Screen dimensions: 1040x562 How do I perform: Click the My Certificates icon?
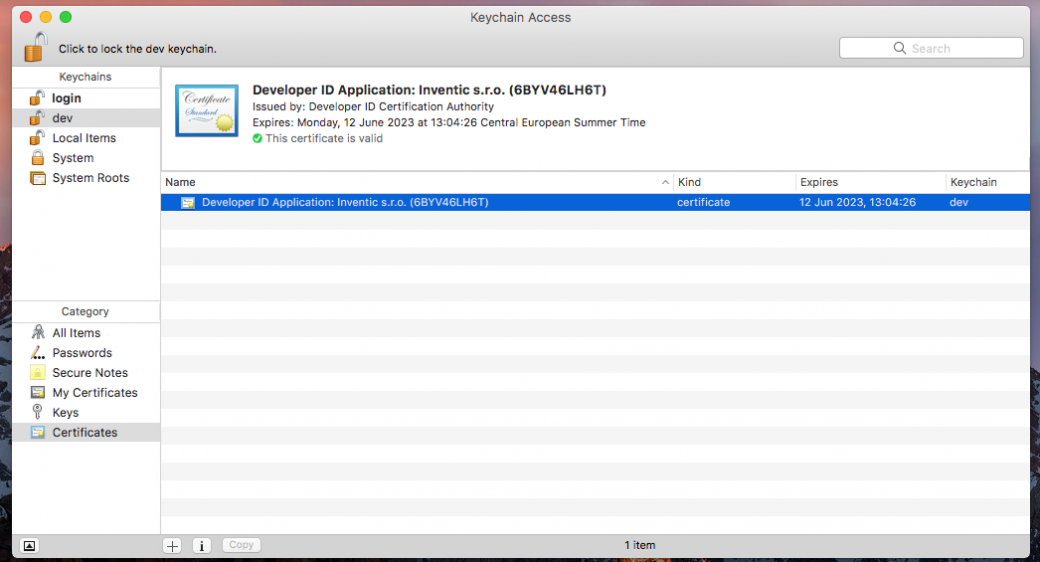(38, 392)
